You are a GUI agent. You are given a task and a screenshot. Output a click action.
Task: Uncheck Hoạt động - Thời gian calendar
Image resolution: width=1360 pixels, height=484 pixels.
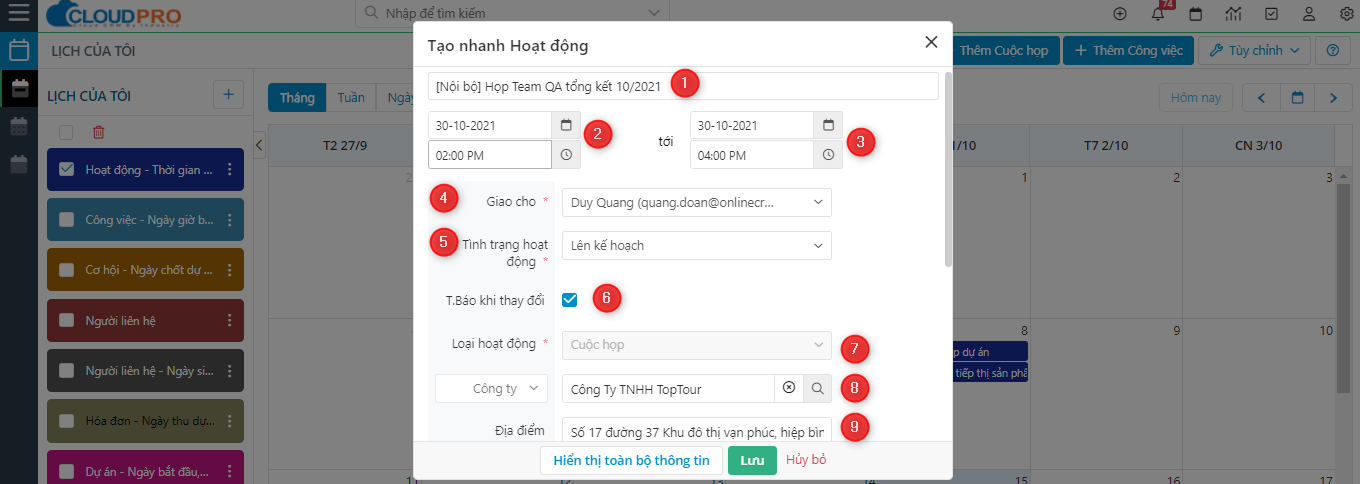[67, 170]
